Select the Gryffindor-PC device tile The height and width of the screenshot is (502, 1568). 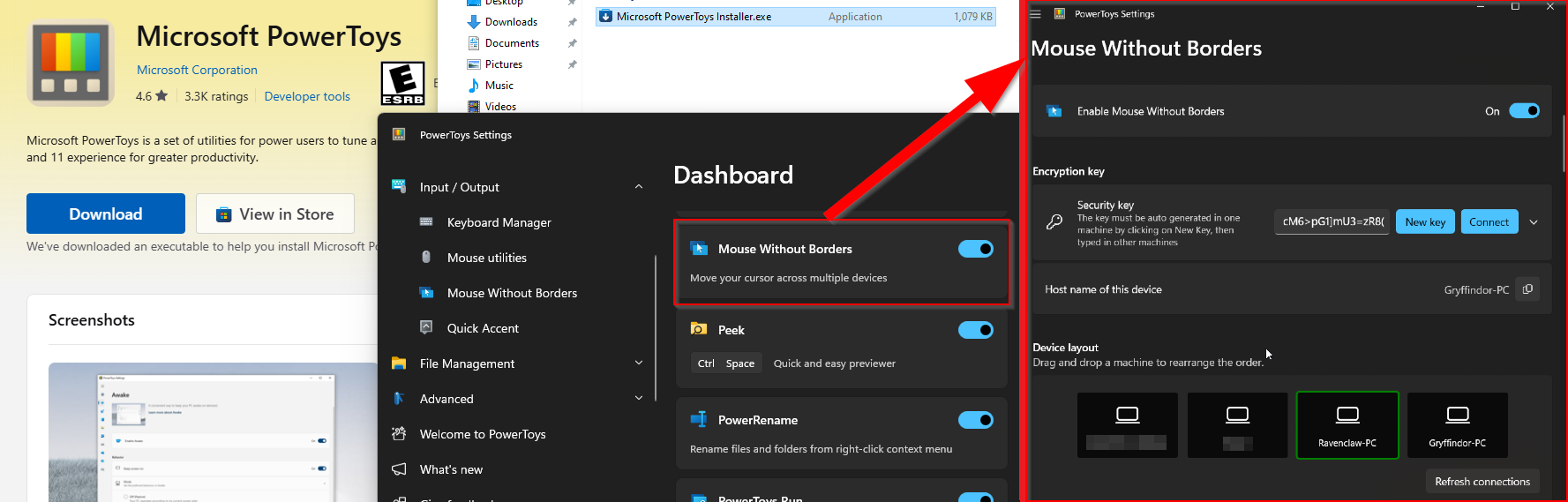pos(1458,425)
